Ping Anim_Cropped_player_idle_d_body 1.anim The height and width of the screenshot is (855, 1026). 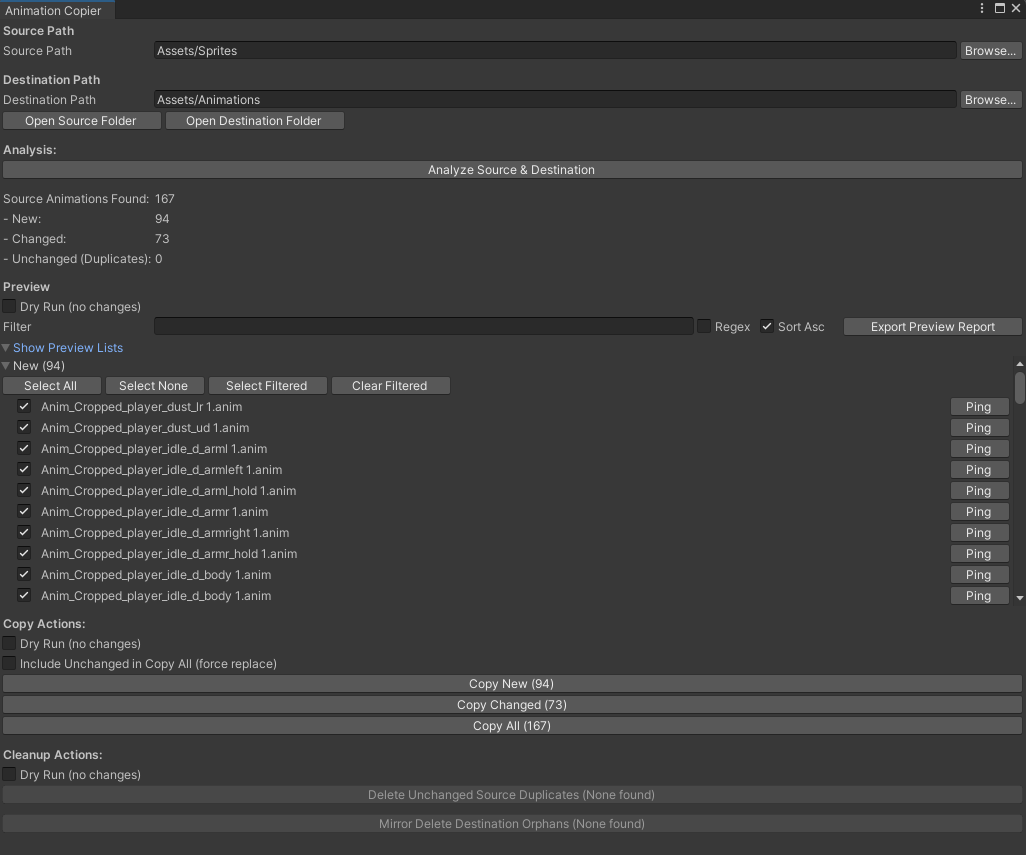pyautogui.click(x=979, y=574)
